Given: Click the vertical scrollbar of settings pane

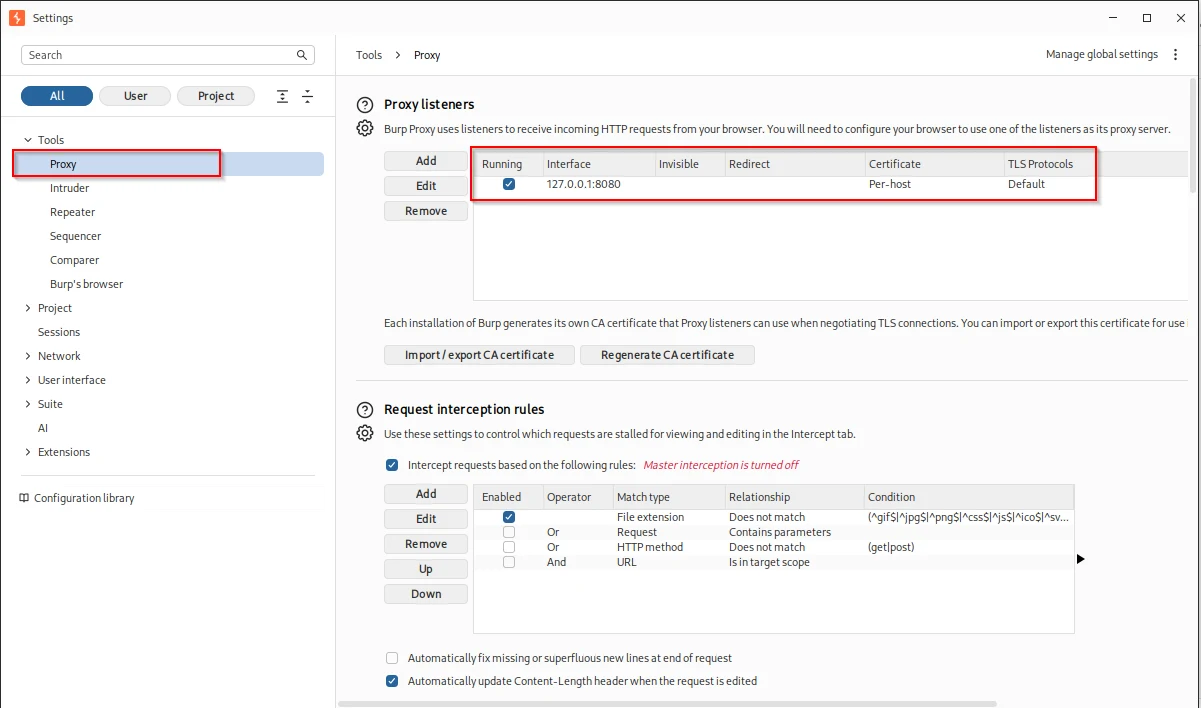Looking at the screenshot, I should tap(1192, 135).
